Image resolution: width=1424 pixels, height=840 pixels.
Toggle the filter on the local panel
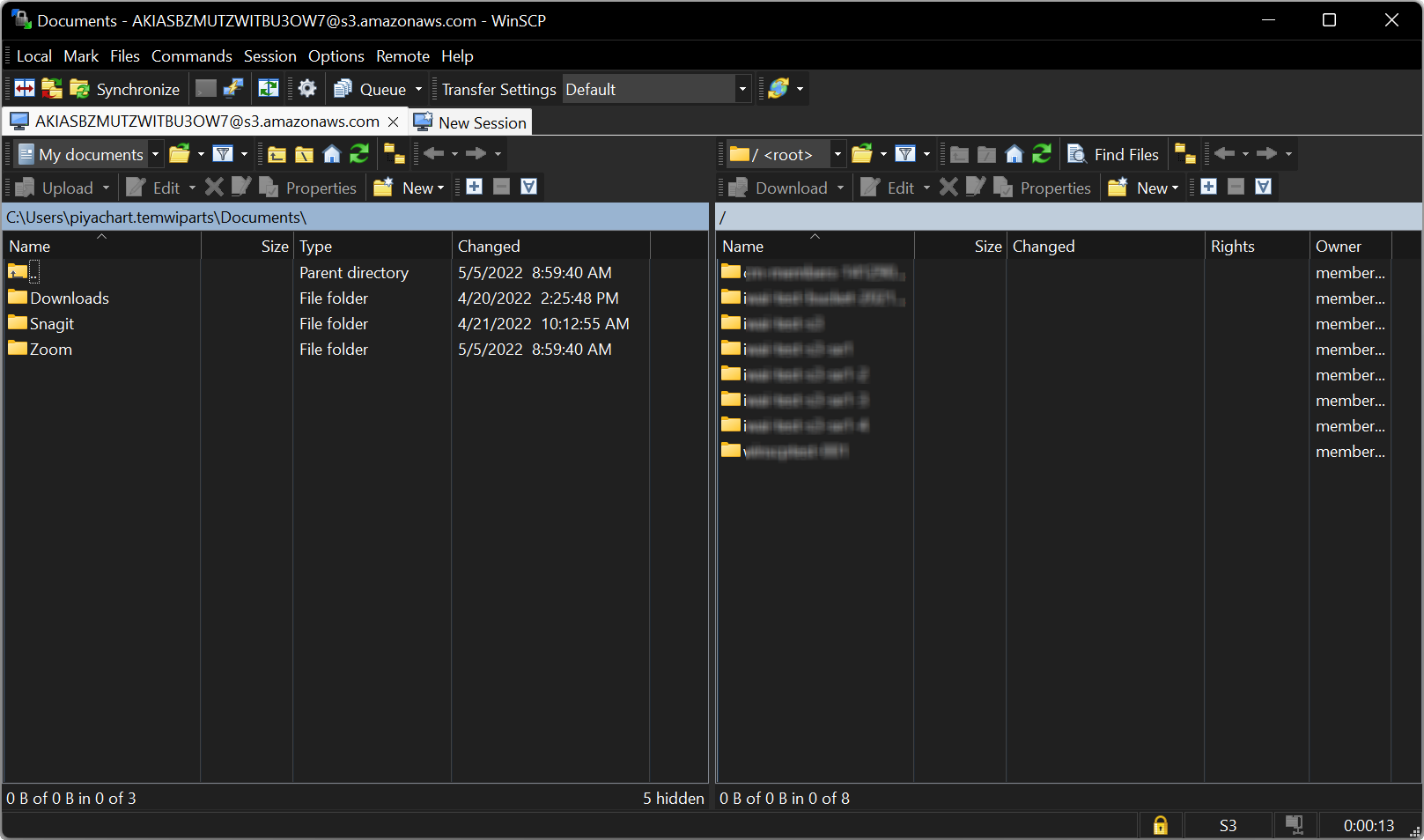[225, 153]
